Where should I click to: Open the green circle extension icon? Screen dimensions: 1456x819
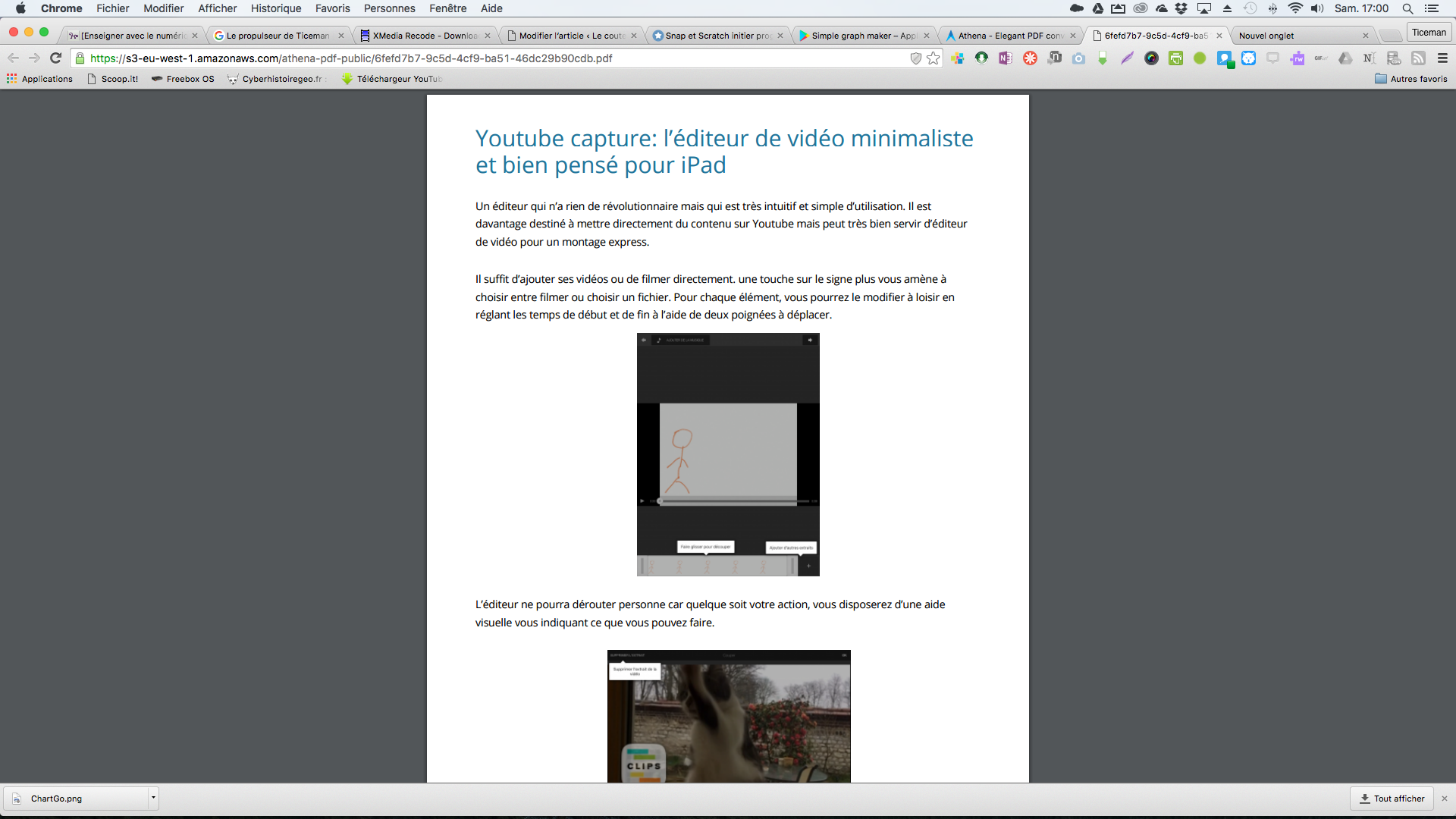[x=1200, y=58]
